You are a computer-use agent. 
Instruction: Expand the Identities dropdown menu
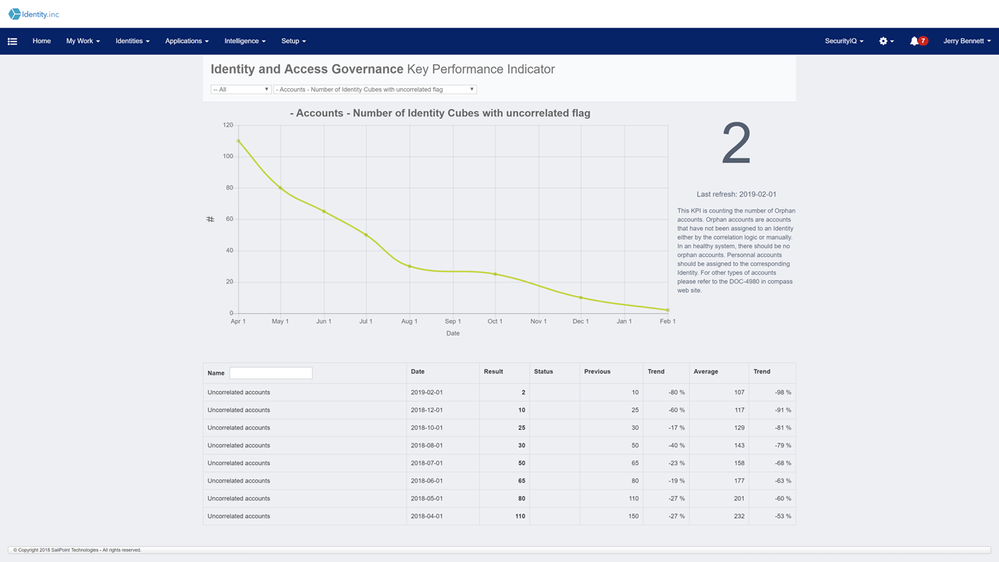(x=132, y=41)
